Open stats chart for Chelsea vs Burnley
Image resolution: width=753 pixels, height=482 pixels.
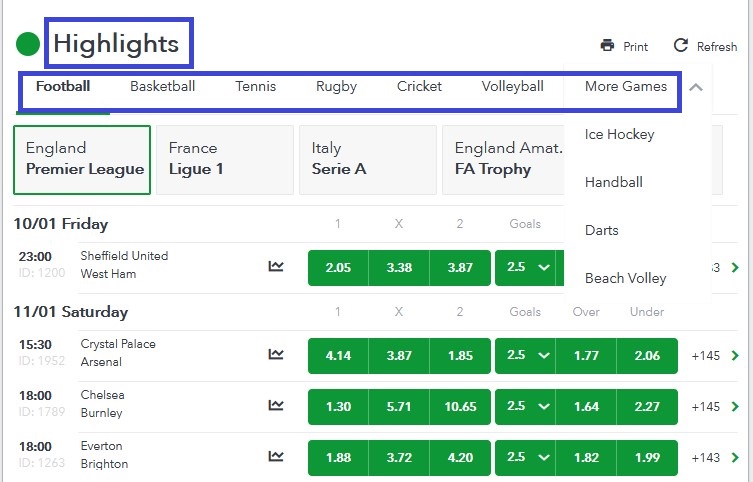[276, 405]
